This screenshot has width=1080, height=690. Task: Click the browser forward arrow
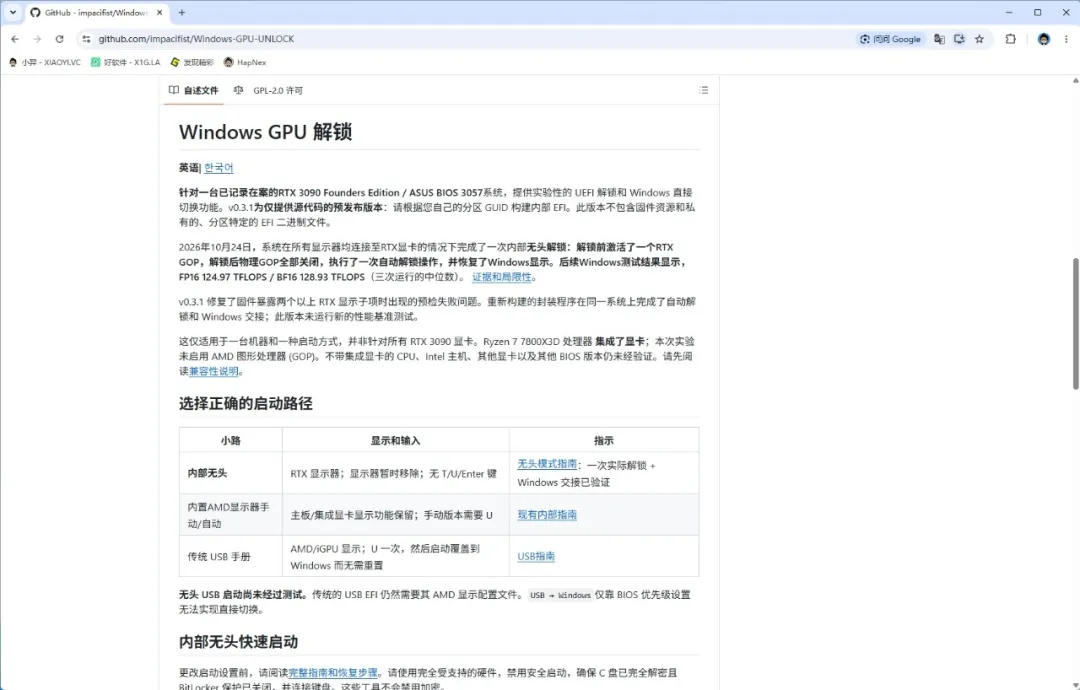click(x=37, y=39)
